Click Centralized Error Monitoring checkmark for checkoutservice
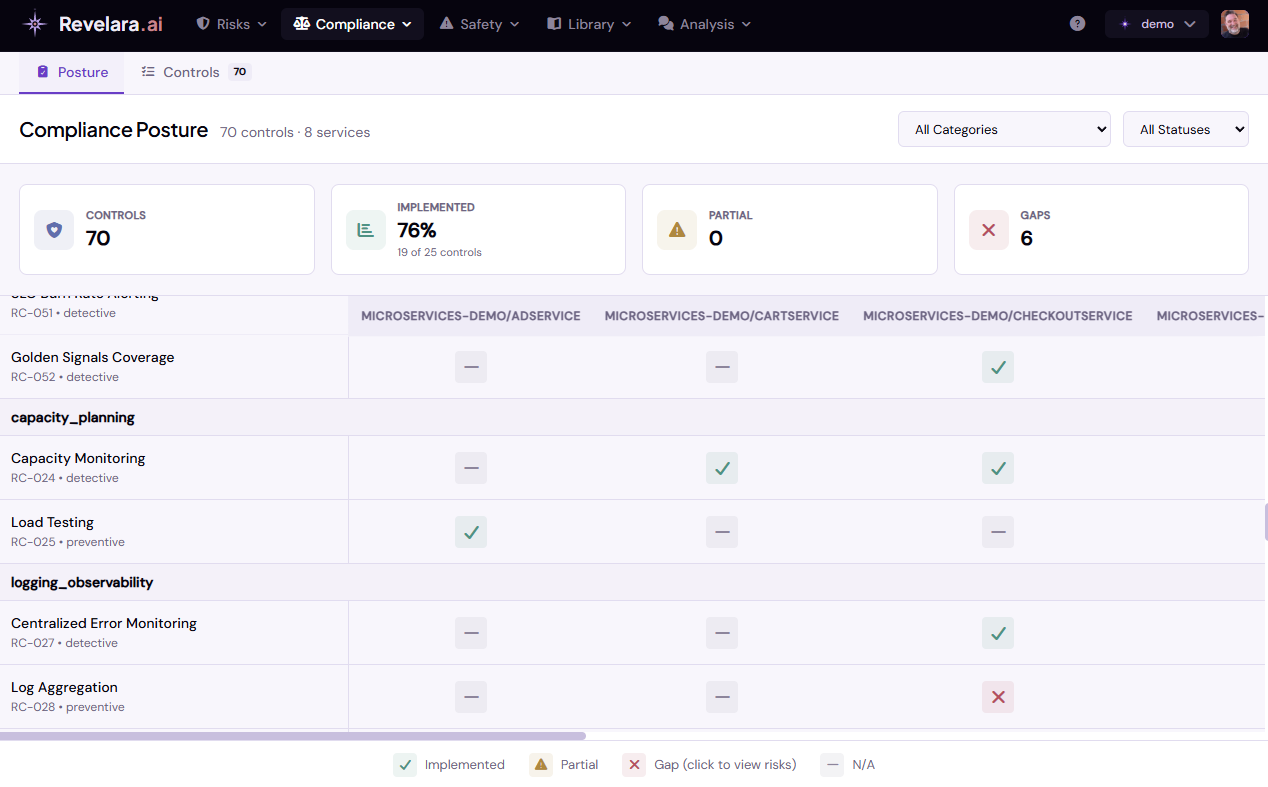 [x=998, y=633]
